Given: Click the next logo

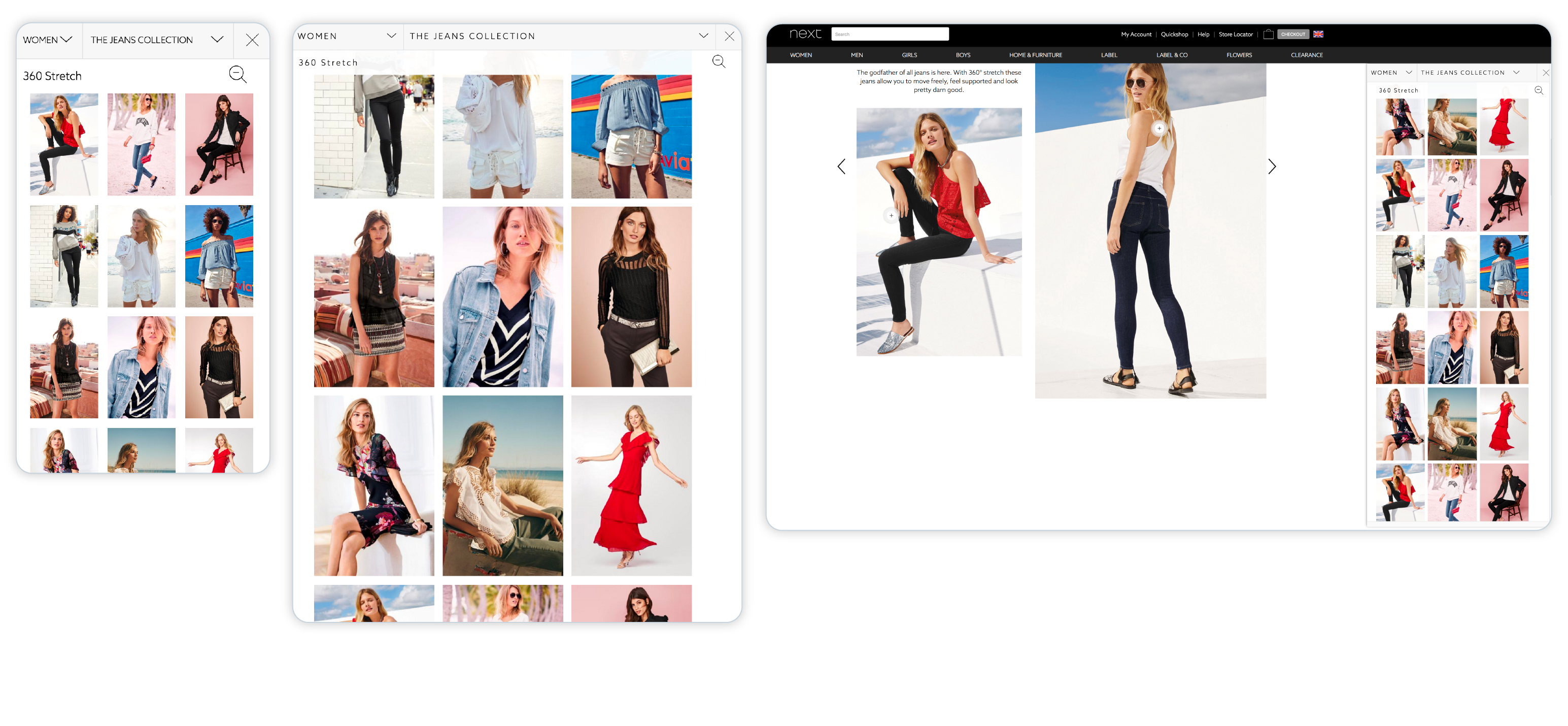Looking at the screenshot, I should tap(805, 34).
